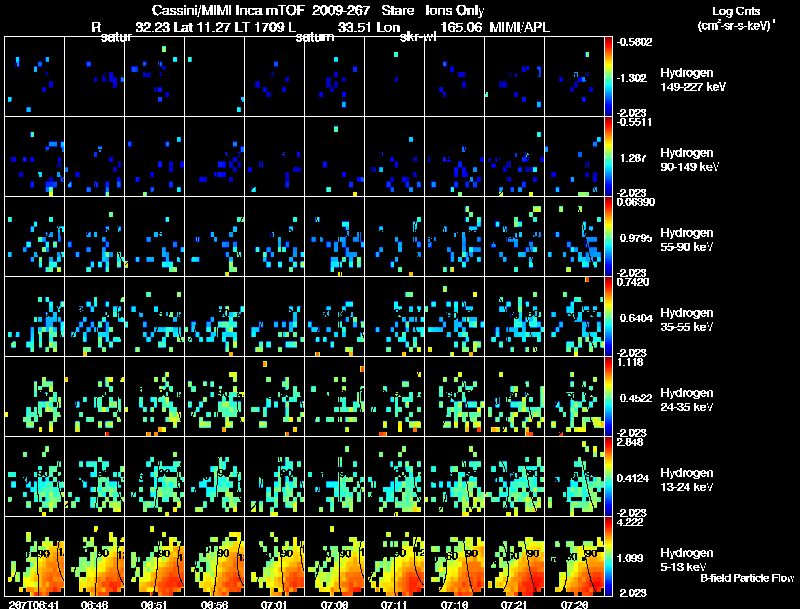Click the '1.118' colorbar maximum value

(630, 362)
